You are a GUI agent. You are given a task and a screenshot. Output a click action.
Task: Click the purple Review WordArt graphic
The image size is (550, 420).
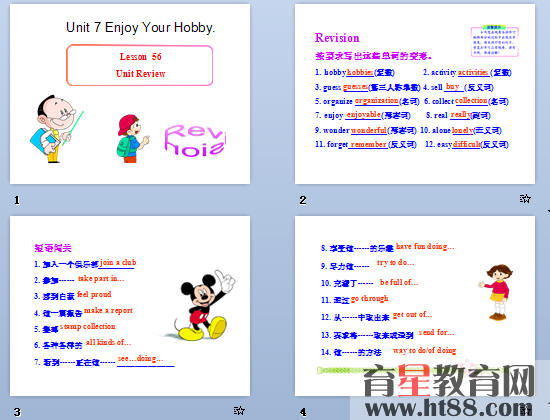pos(195,140)
